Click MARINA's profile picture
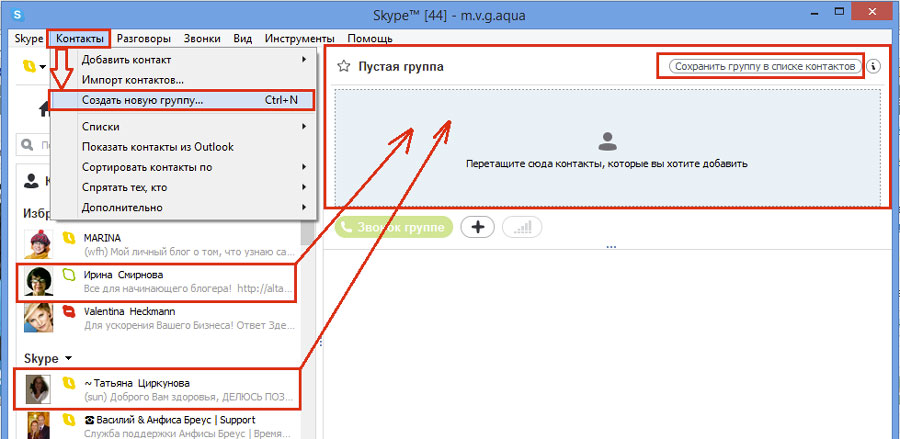Image resolution: width=900 pixels, height=439 pixels. [38, 245]
